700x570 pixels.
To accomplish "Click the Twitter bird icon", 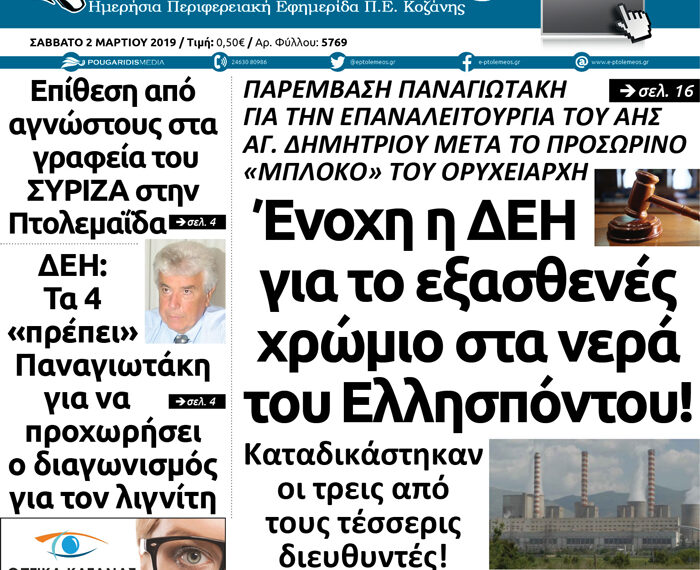I will click(338, 62).
